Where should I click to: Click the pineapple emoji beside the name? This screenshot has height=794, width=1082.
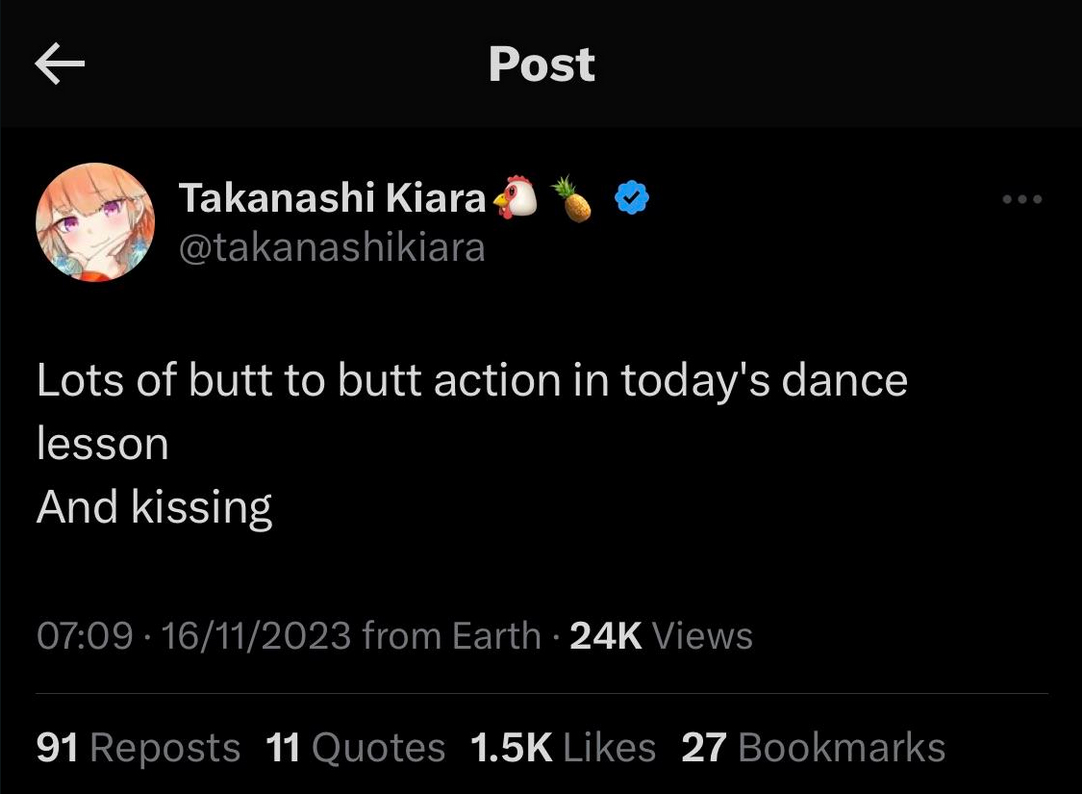(x=573, y=199)
